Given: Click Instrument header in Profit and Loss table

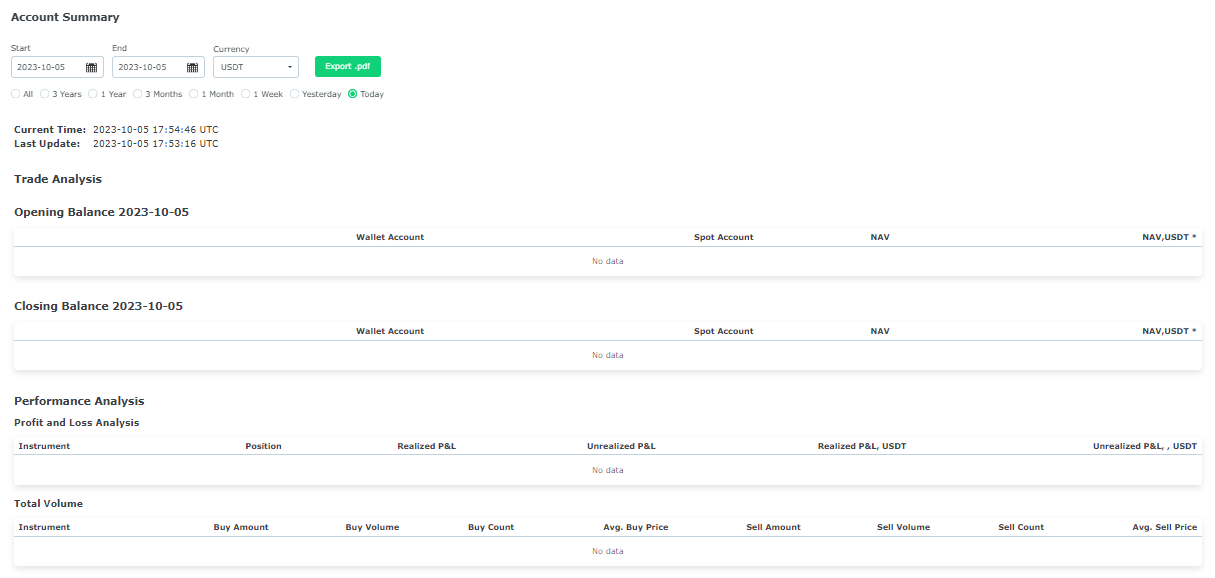Looking at the screenshot, I should click(x=44, y=446).
